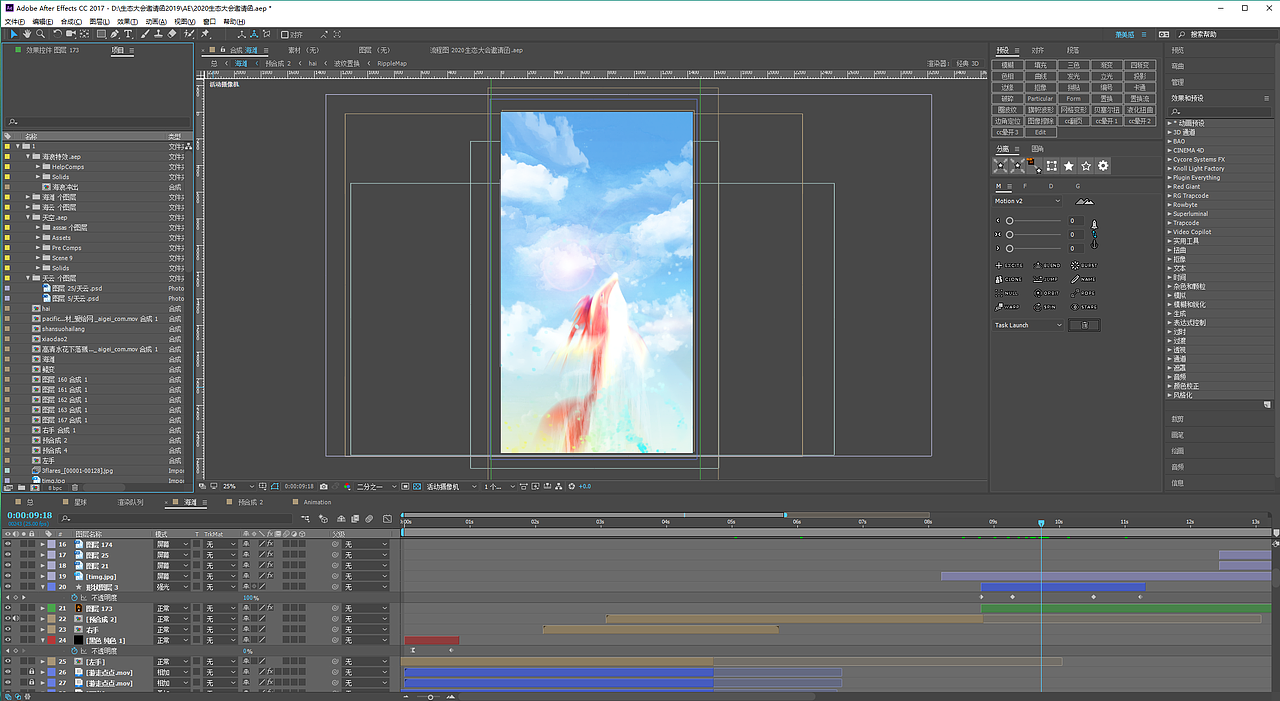
Task: Click the SPIN tool in Motion panel
Action: tap(1047, 307)
